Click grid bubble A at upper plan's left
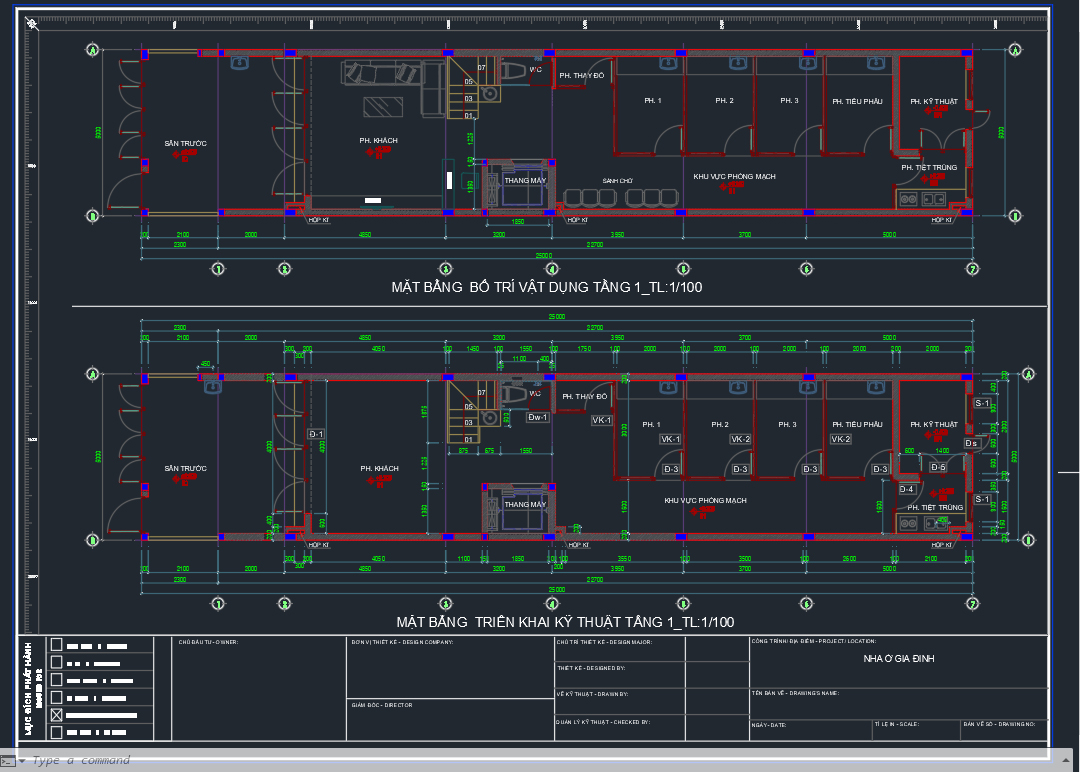Image resolution: width=1080 pixels, height=772 pixels. (x=93, y=50)
